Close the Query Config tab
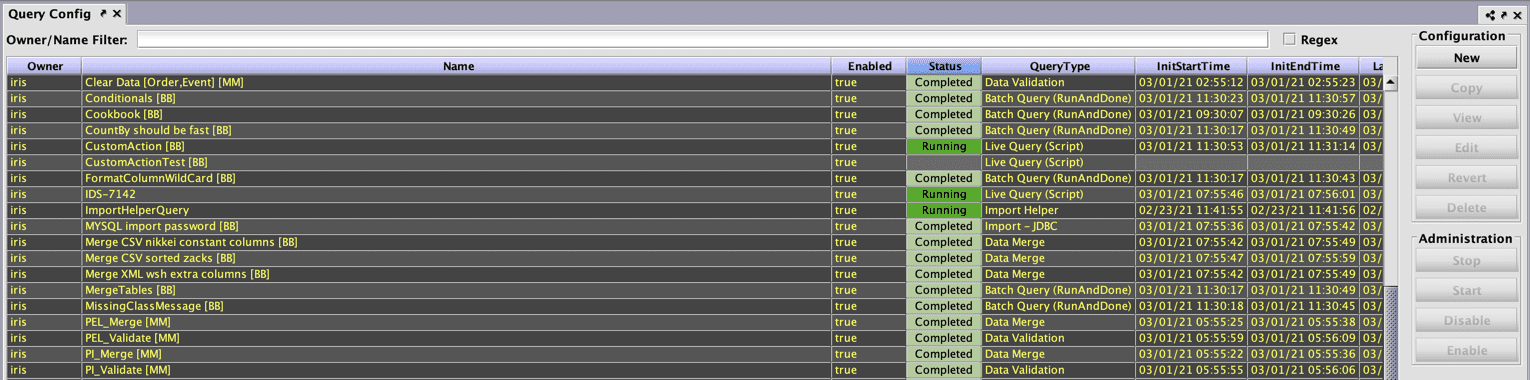Screen dimensions: 1530x380 117,13
